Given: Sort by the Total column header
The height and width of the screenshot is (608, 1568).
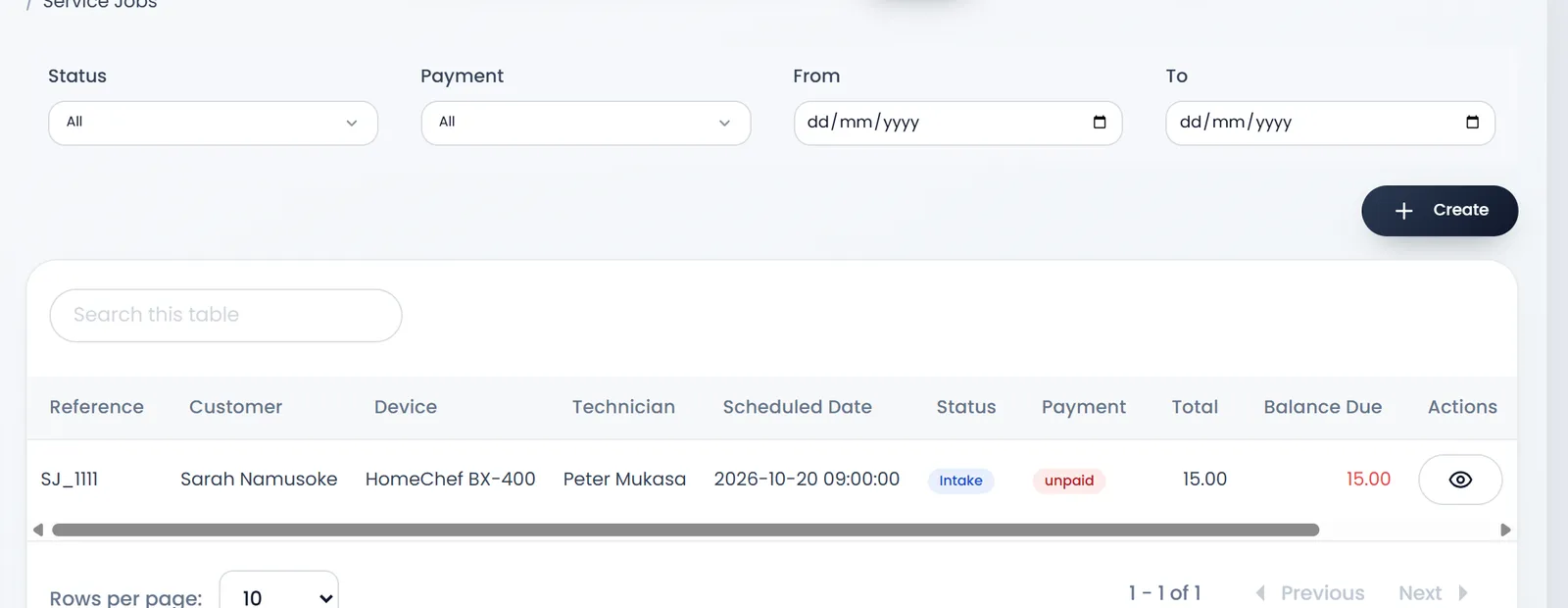Looking at the screenshot, I should click(x=1195, y=407).
